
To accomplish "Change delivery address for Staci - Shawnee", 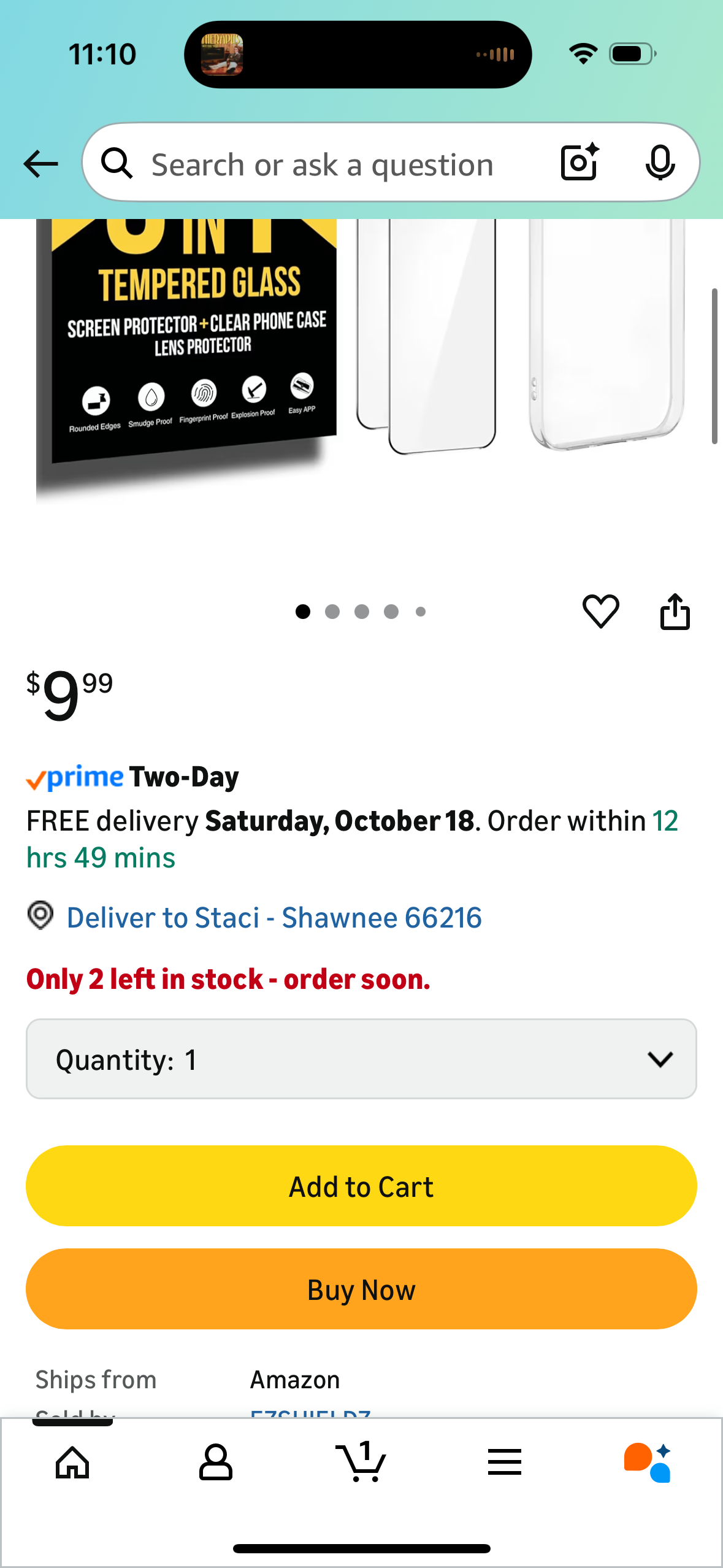I will pos(274,918).
